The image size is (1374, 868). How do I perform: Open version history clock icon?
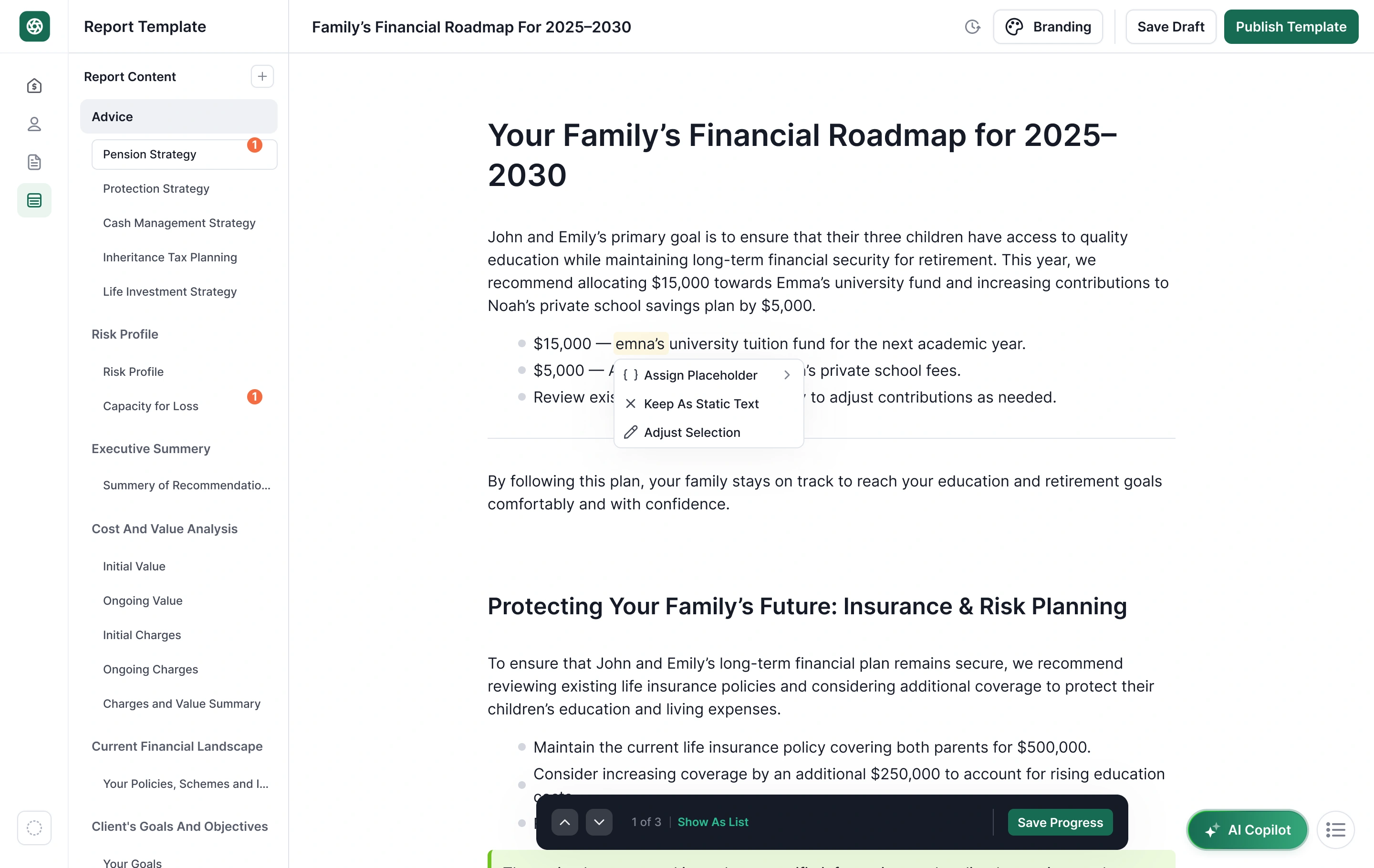point(972,27)
